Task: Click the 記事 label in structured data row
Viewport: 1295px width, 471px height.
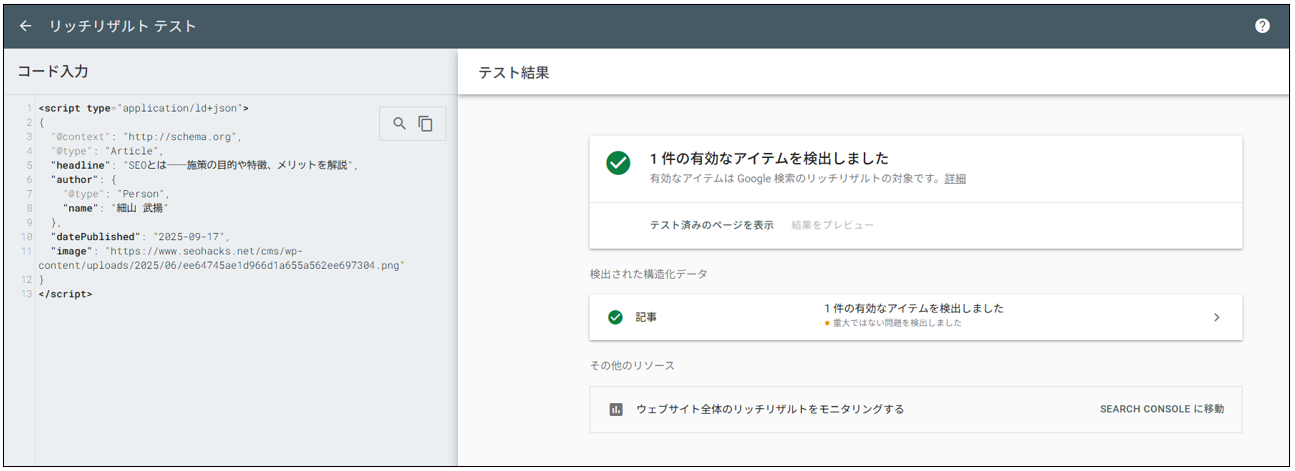Action: 646,317
